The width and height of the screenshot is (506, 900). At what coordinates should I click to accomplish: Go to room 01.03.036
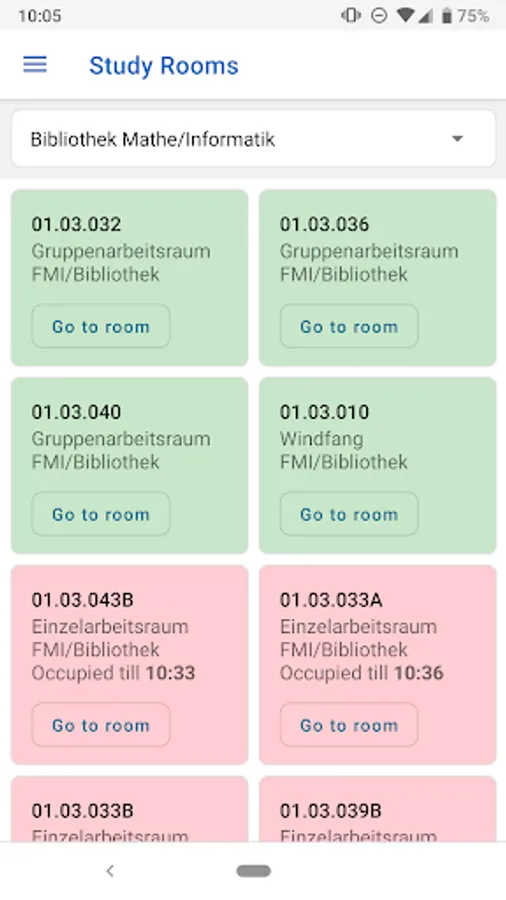(x=349, y=326)
